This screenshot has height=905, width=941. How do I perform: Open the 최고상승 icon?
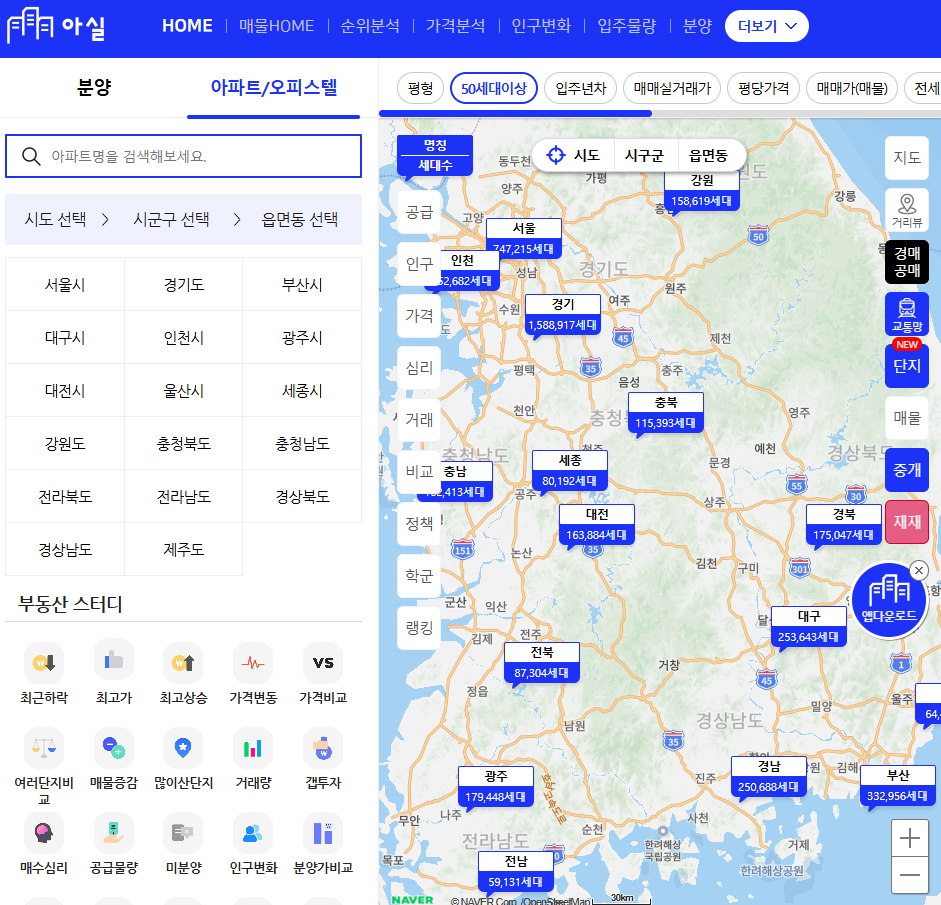(x=183, y=663)
